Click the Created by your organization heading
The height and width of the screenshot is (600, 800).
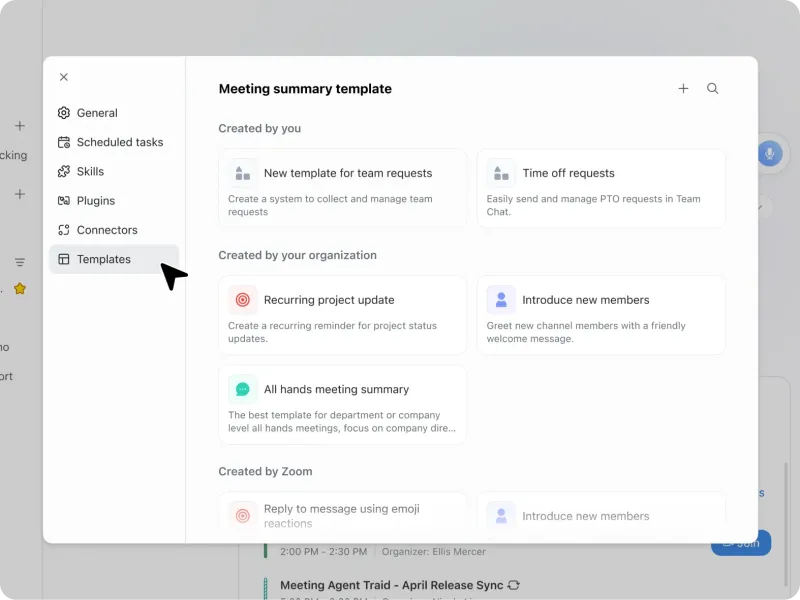297,255
